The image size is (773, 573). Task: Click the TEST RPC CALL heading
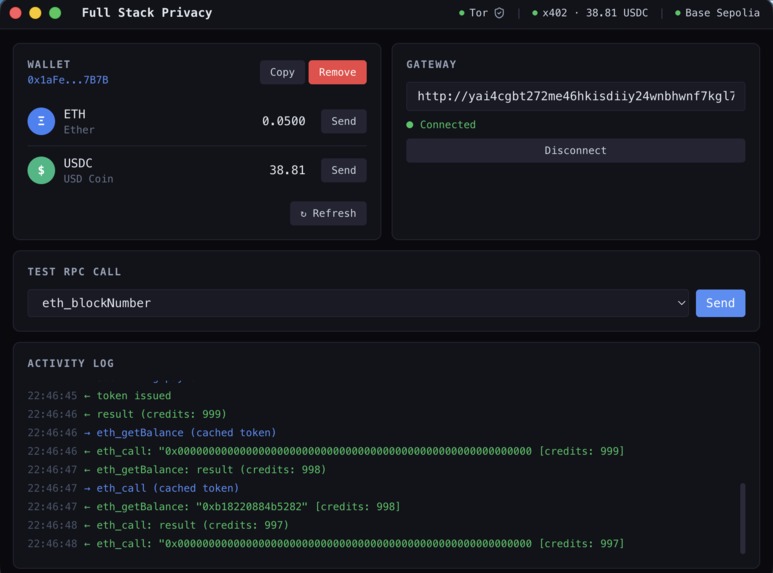(x=74, y=272)
